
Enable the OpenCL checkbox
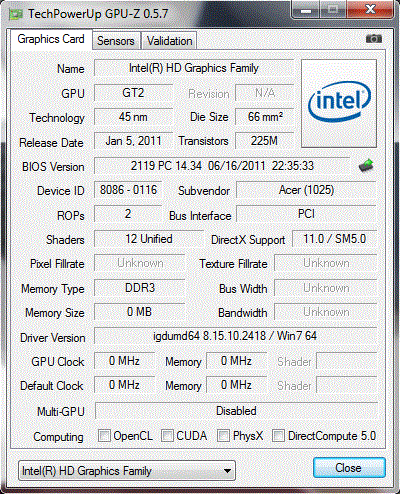pos(104,435)
